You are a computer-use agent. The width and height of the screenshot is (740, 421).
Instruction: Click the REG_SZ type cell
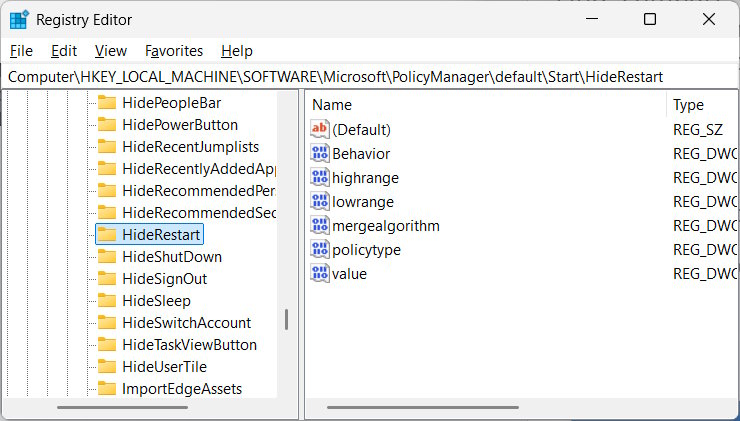pos(698,130)
